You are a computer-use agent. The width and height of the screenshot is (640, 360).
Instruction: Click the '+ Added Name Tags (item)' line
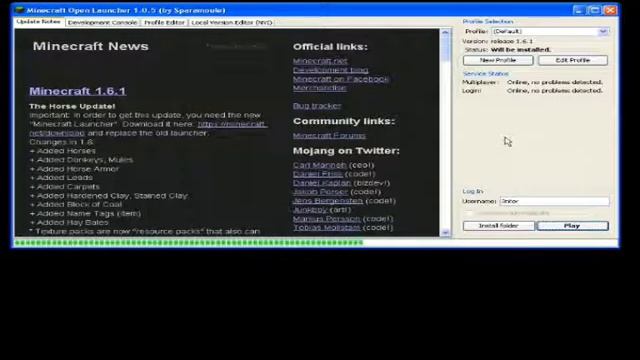tap(85, 213)
